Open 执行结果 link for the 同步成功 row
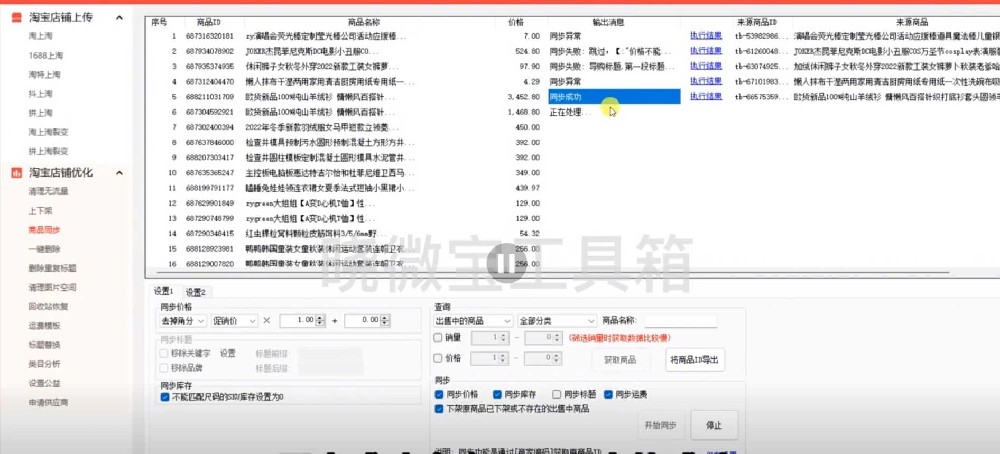1000x454 pixels. coord(706,96)
